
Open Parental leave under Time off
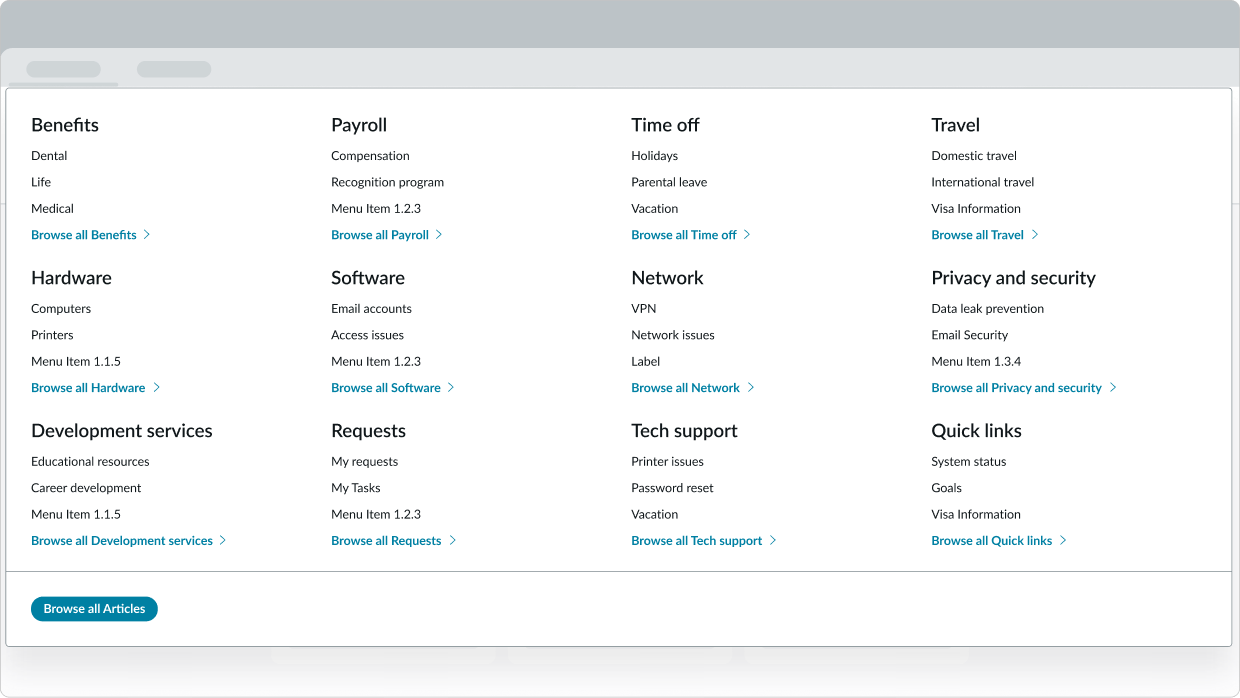click(x=669, y=182)
